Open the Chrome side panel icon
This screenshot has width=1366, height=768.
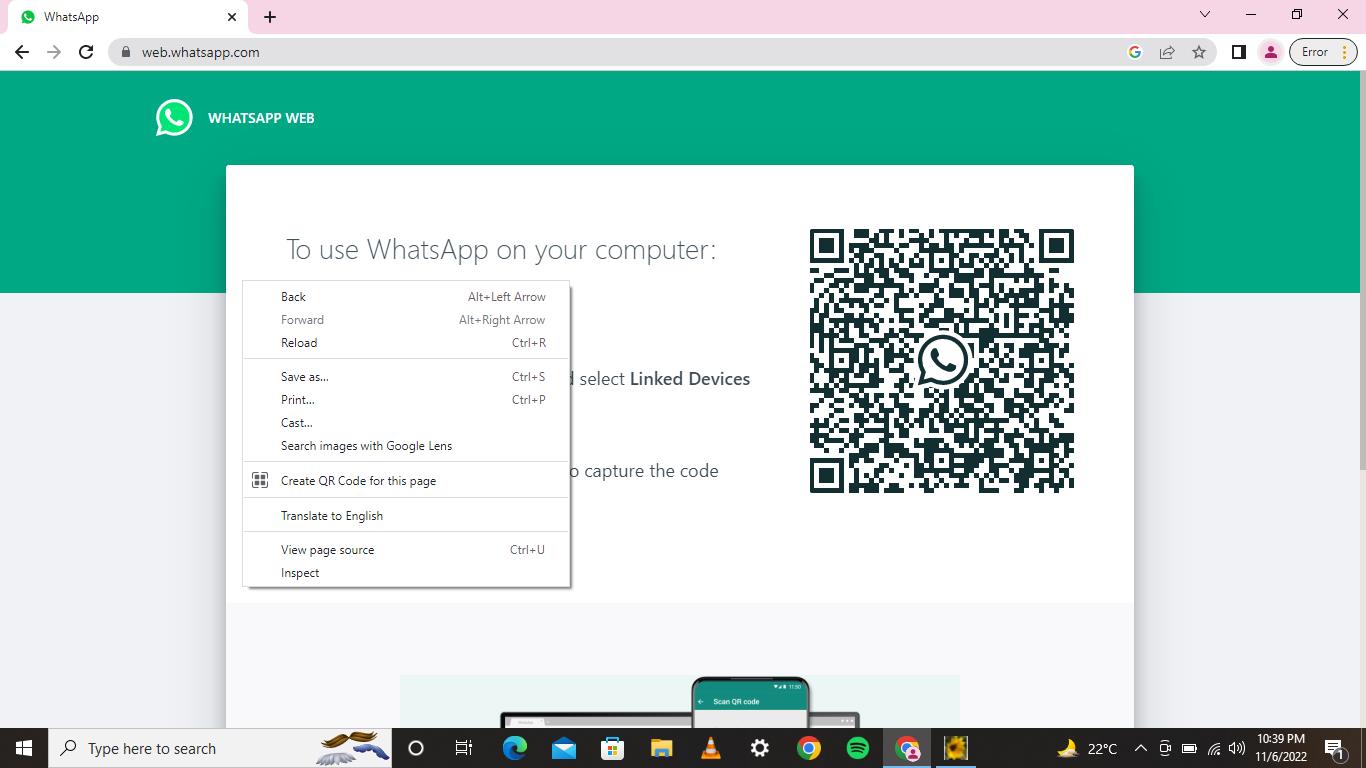click(1238, 52)
